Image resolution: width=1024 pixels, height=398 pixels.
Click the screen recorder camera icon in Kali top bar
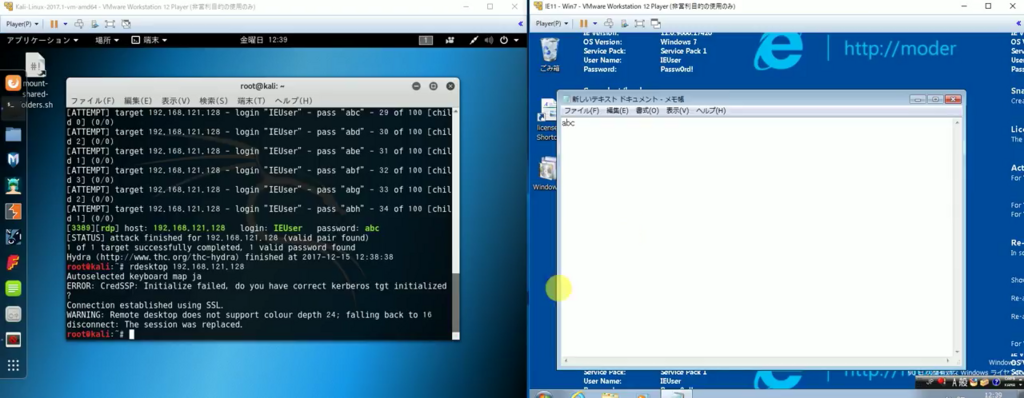(x=450, y=40)
